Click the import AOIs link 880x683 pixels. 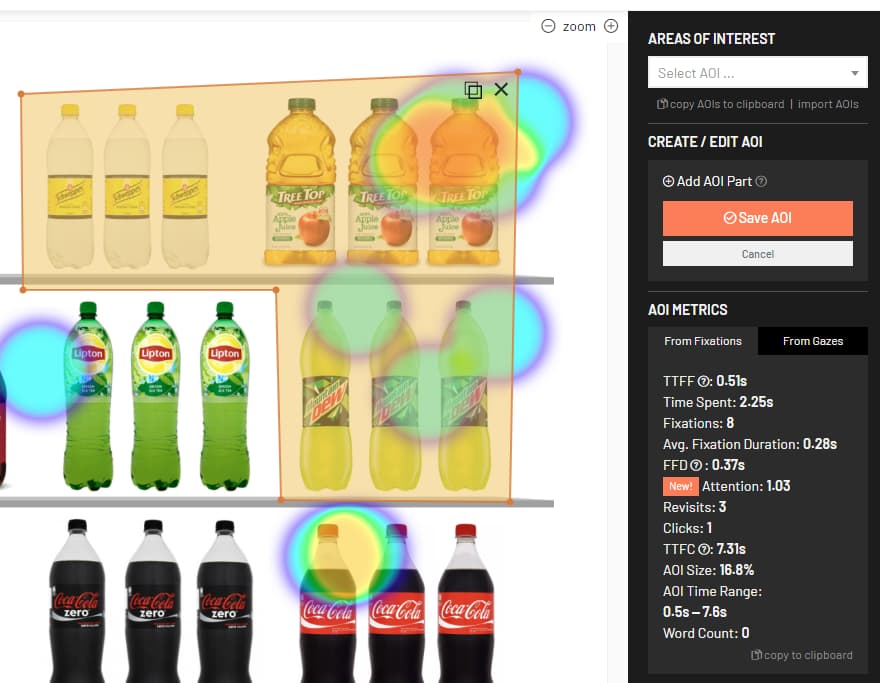(828, 104)
